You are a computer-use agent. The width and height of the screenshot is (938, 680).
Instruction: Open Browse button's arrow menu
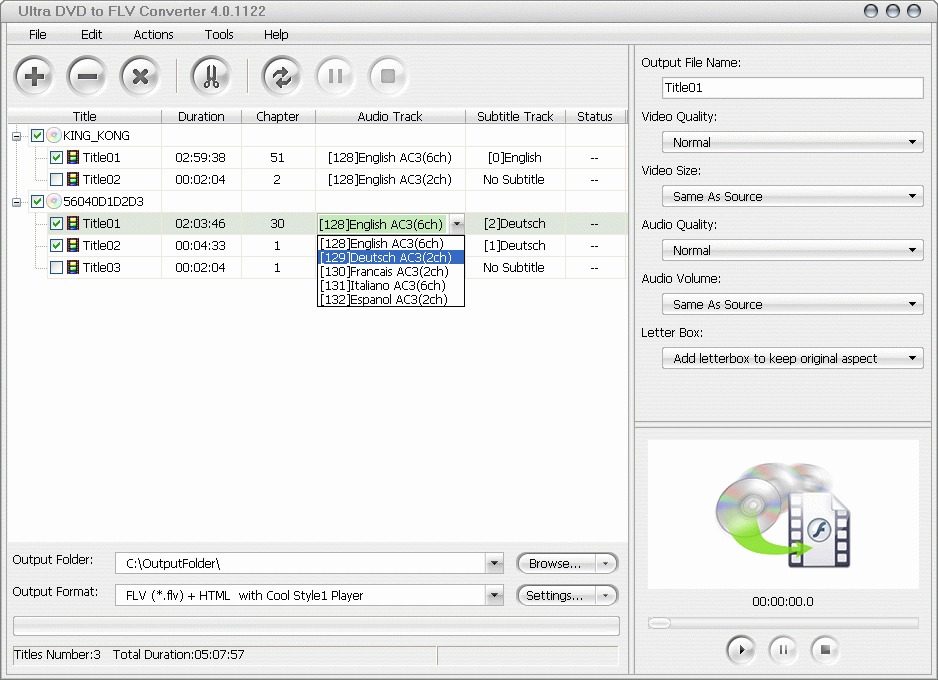pos(605,563)
